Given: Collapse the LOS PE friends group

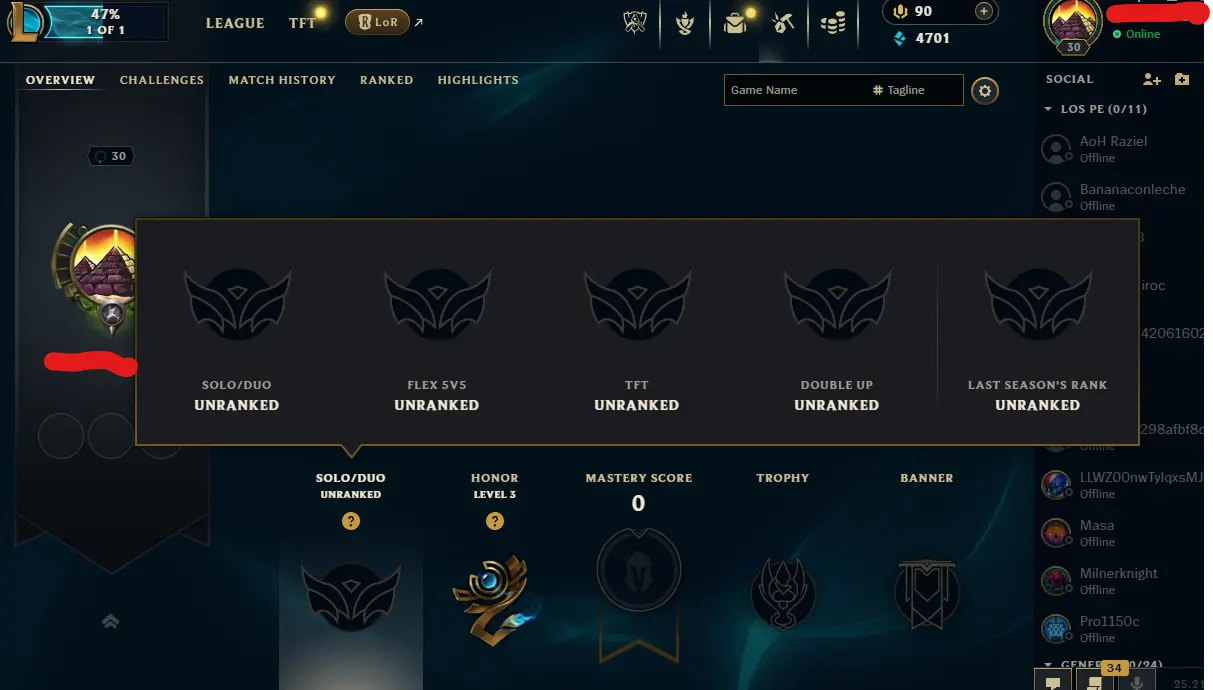Looking at the screenshot, I should click(x=1048, y=109).
